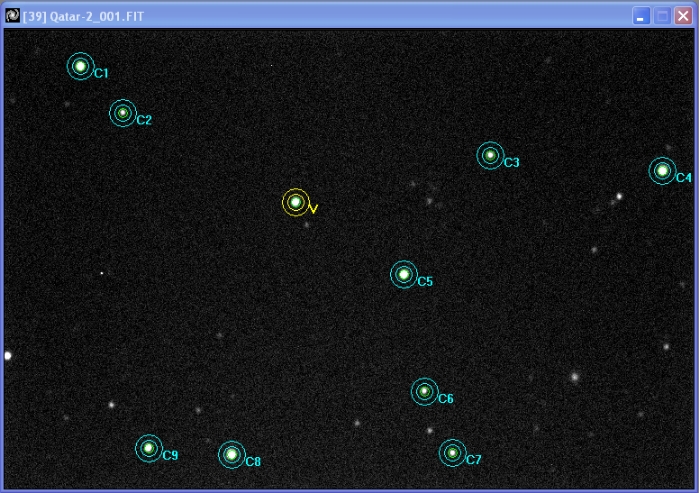Pick the unmarked star above C9

pyautogui.click(x=111, y=405)
